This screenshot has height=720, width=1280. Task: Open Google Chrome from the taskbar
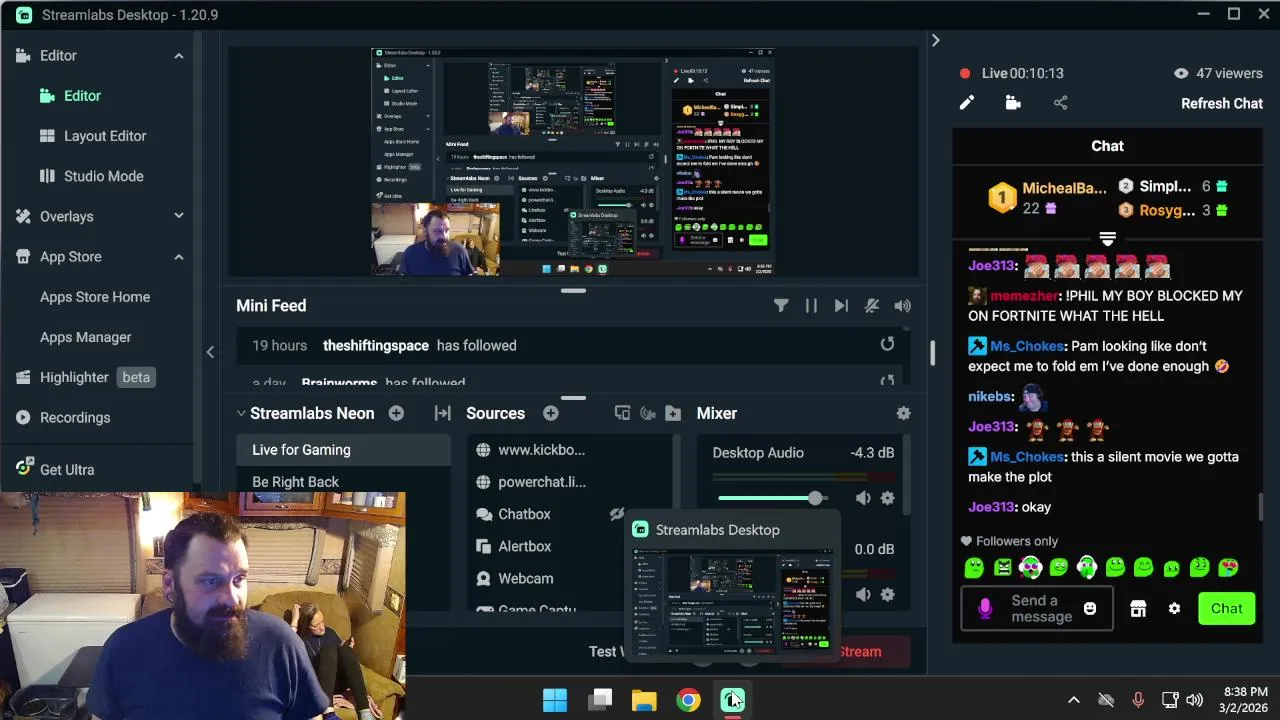(688, 700)
